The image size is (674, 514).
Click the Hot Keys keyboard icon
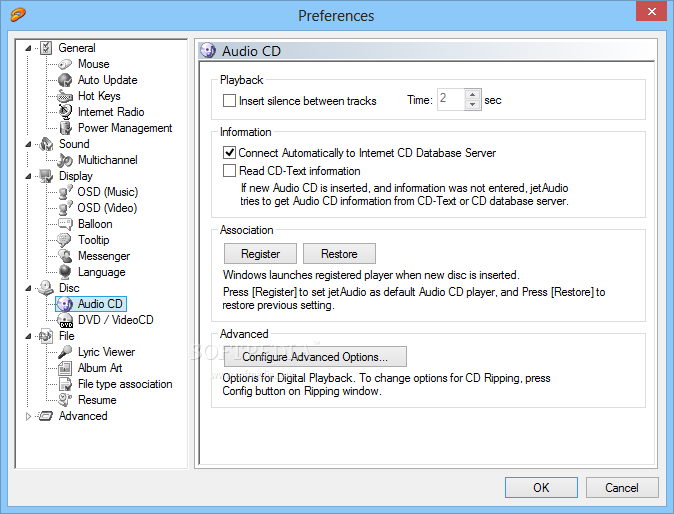coord(65,96)
